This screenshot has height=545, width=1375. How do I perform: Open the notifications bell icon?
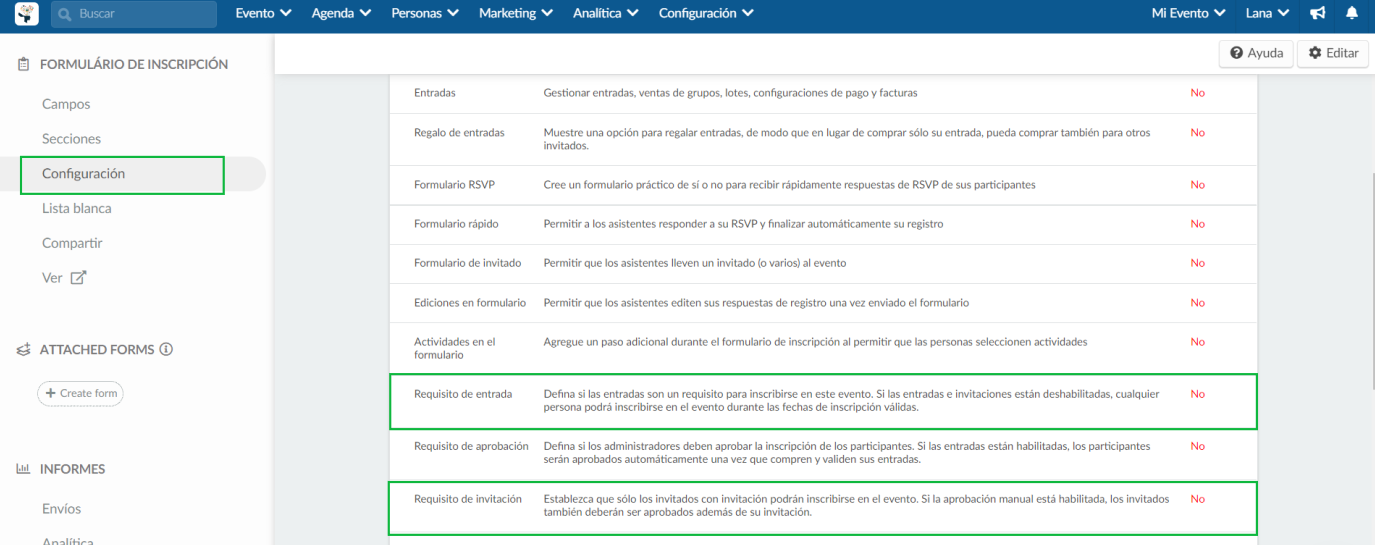click(x=1351, y=14)
